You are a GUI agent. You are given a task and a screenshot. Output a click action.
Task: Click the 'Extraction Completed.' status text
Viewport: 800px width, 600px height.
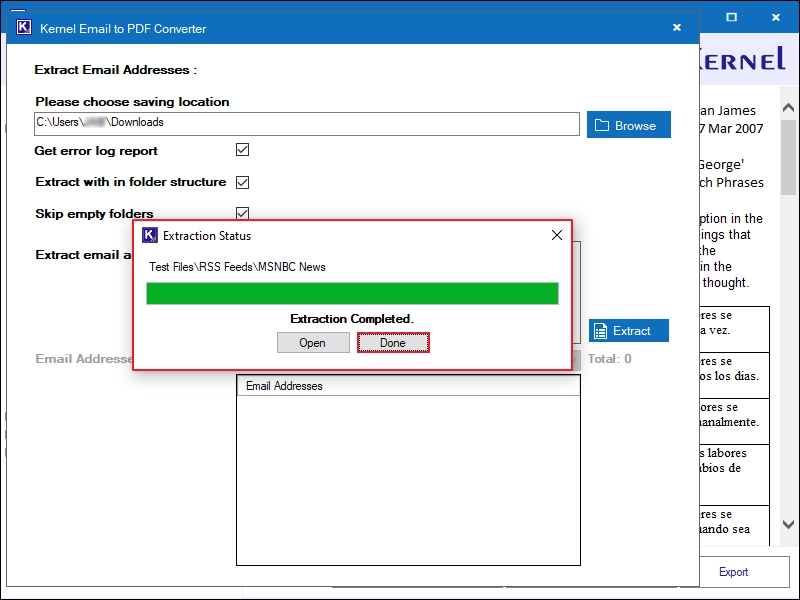coord(352,319)
